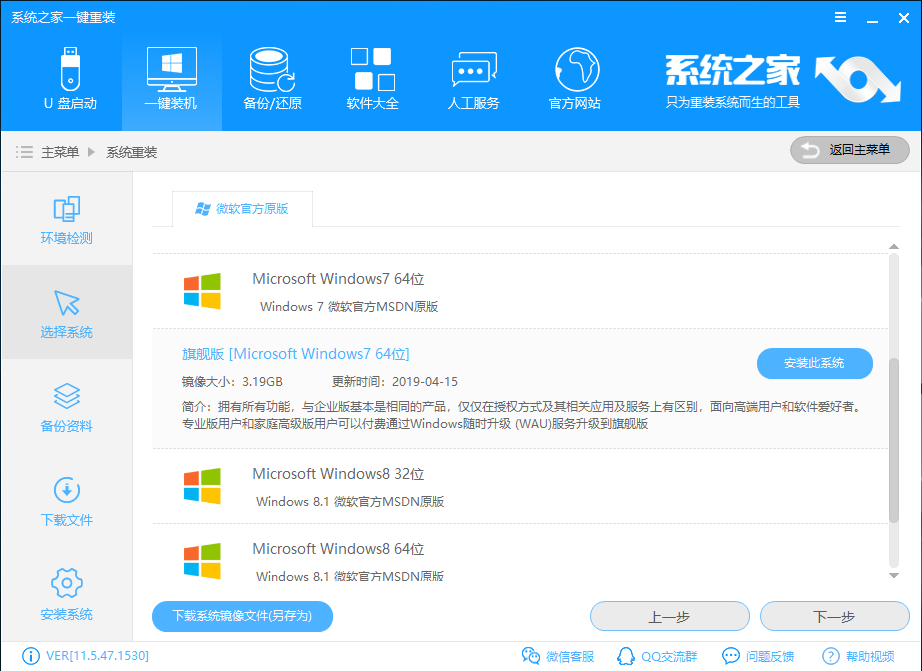
Task: Go to 选择系统 select system step
Action: click(66, 313)
